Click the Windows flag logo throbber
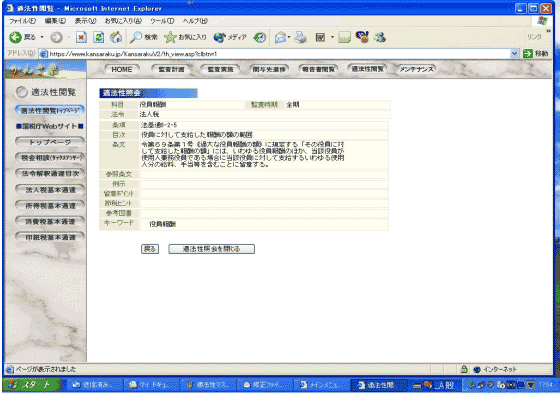The height and width of the screenshot is (396, 560). tap(542, 21)
